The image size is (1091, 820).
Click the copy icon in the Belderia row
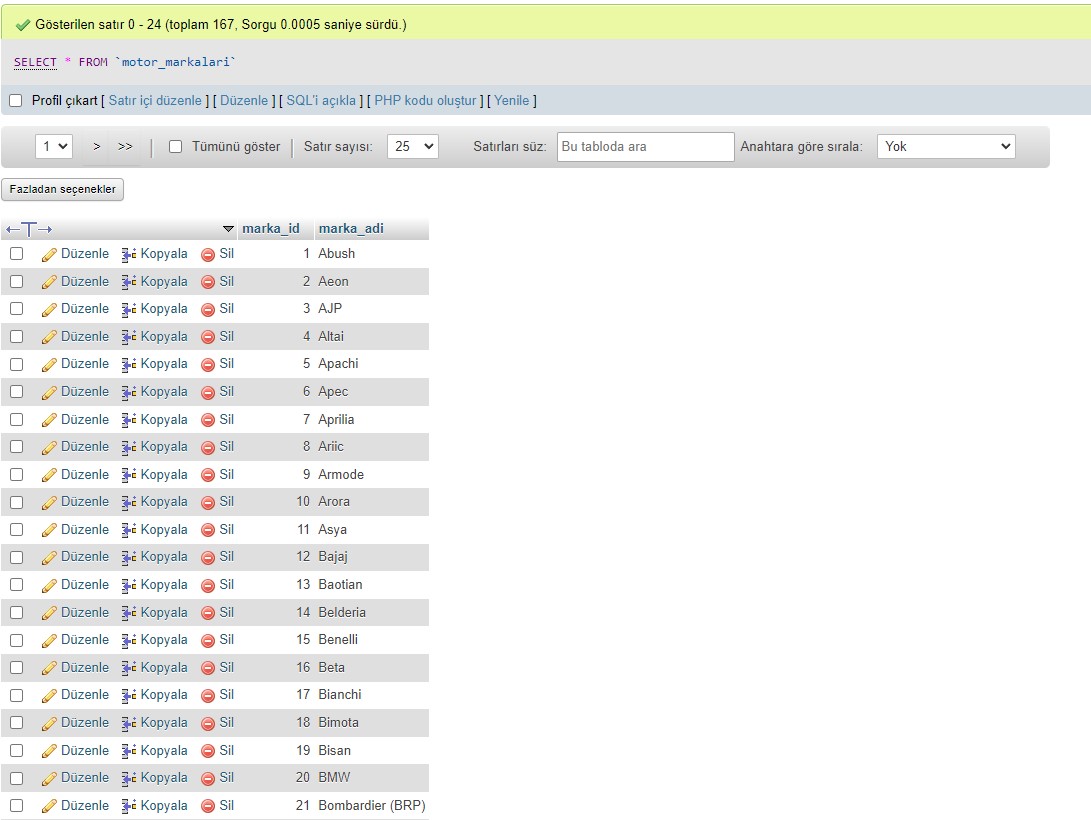129,613
